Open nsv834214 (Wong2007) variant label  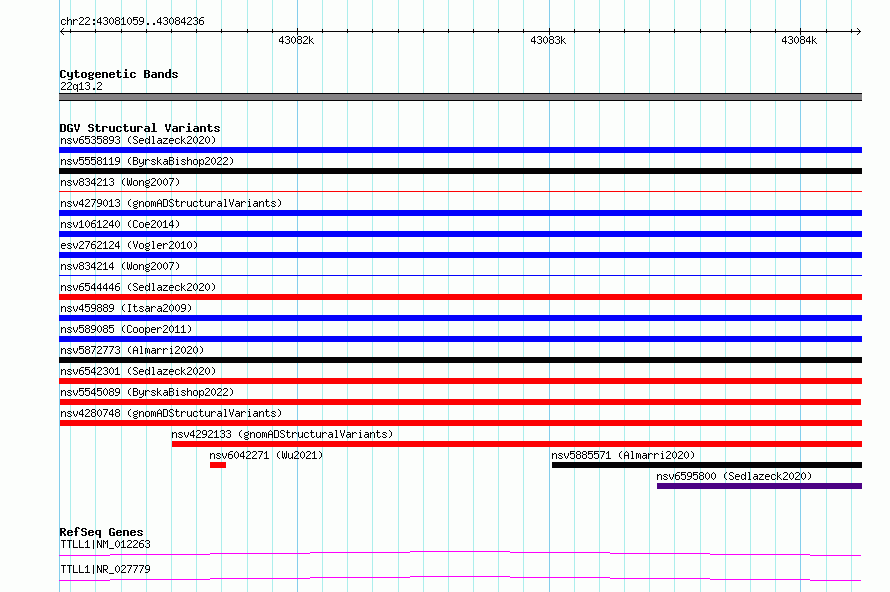[120, 266]
